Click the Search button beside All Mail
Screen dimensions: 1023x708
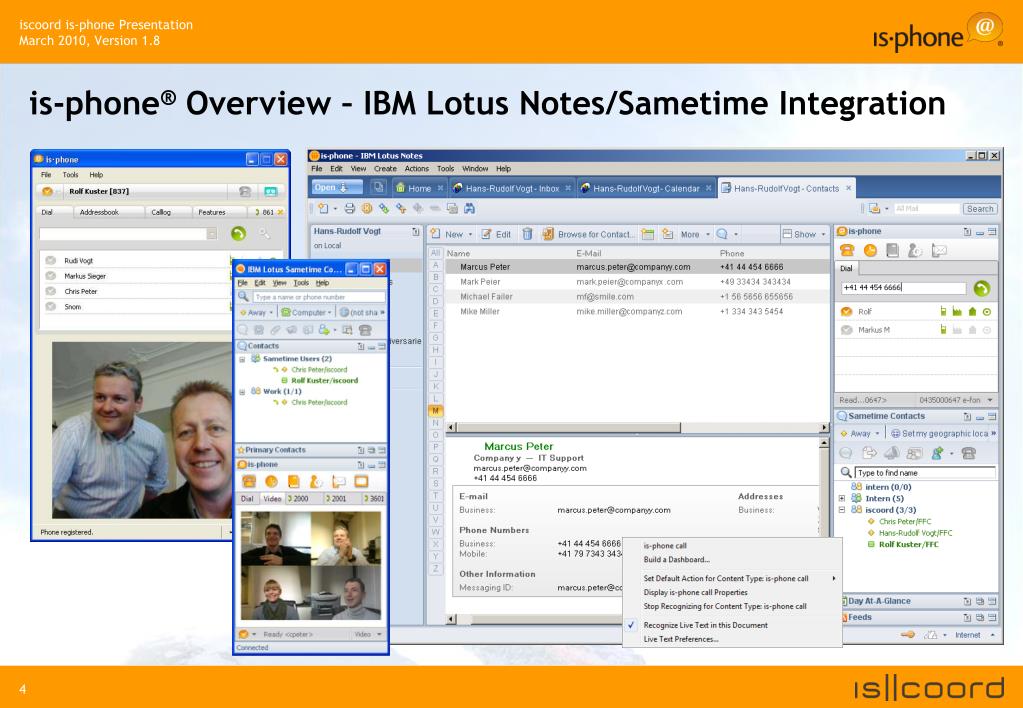click(979, 209)
